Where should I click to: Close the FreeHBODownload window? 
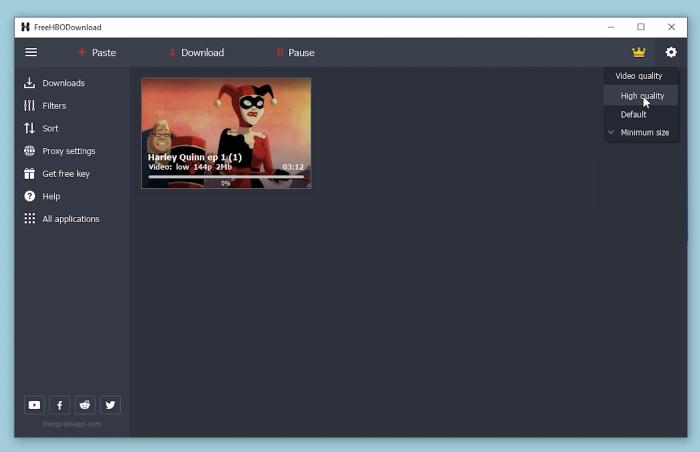671,27
